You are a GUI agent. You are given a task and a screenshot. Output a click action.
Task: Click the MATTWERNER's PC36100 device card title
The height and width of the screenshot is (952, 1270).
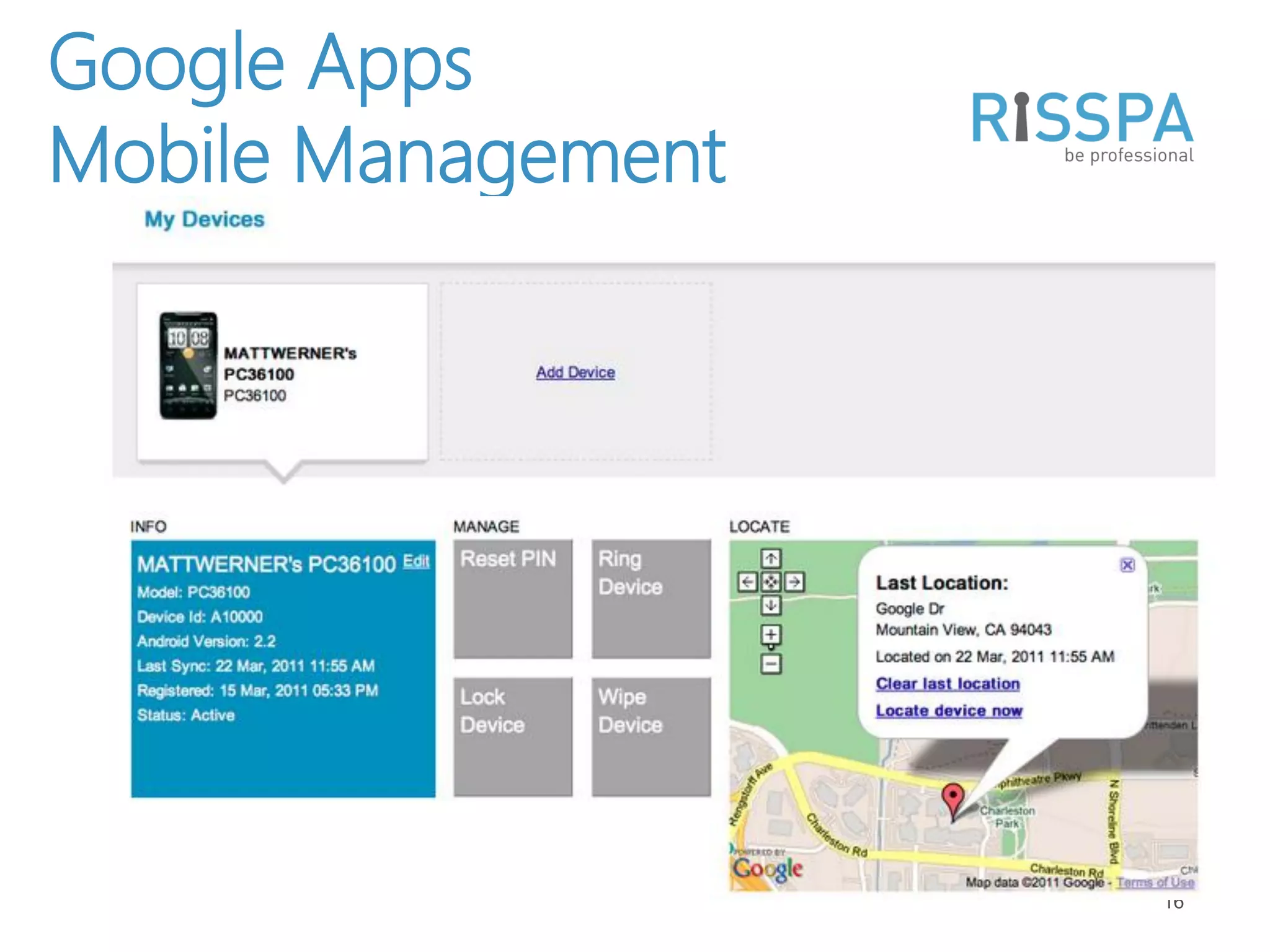click(290, 364)
